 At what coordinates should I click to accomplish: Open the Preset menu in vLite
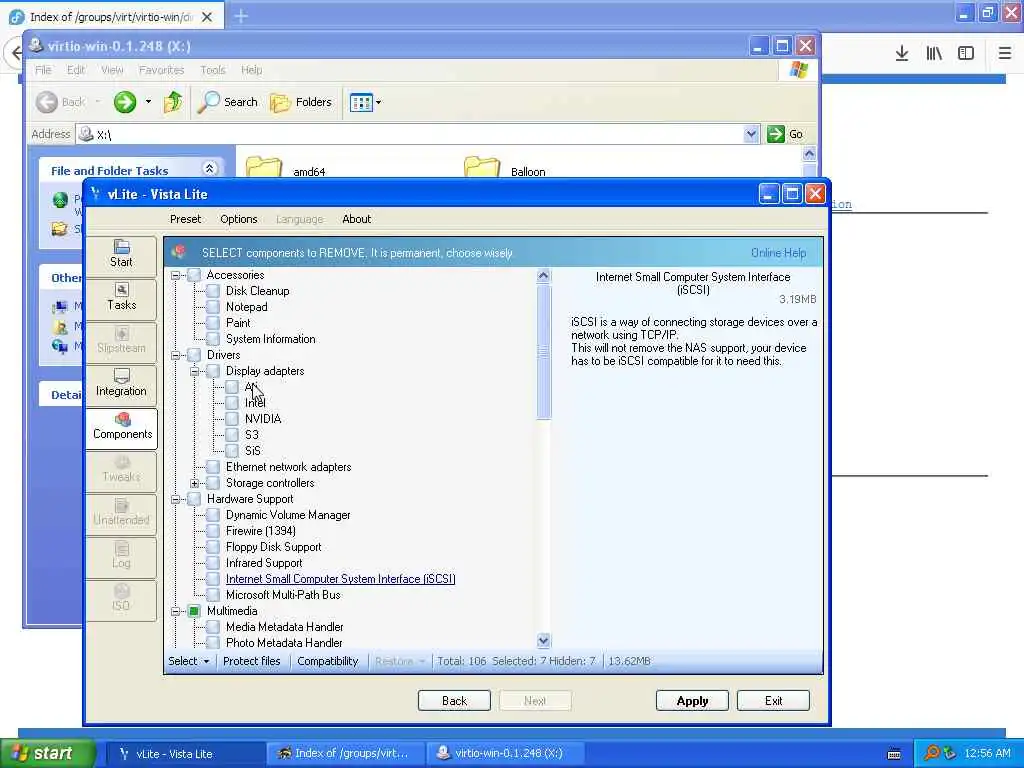coord(185,219)
